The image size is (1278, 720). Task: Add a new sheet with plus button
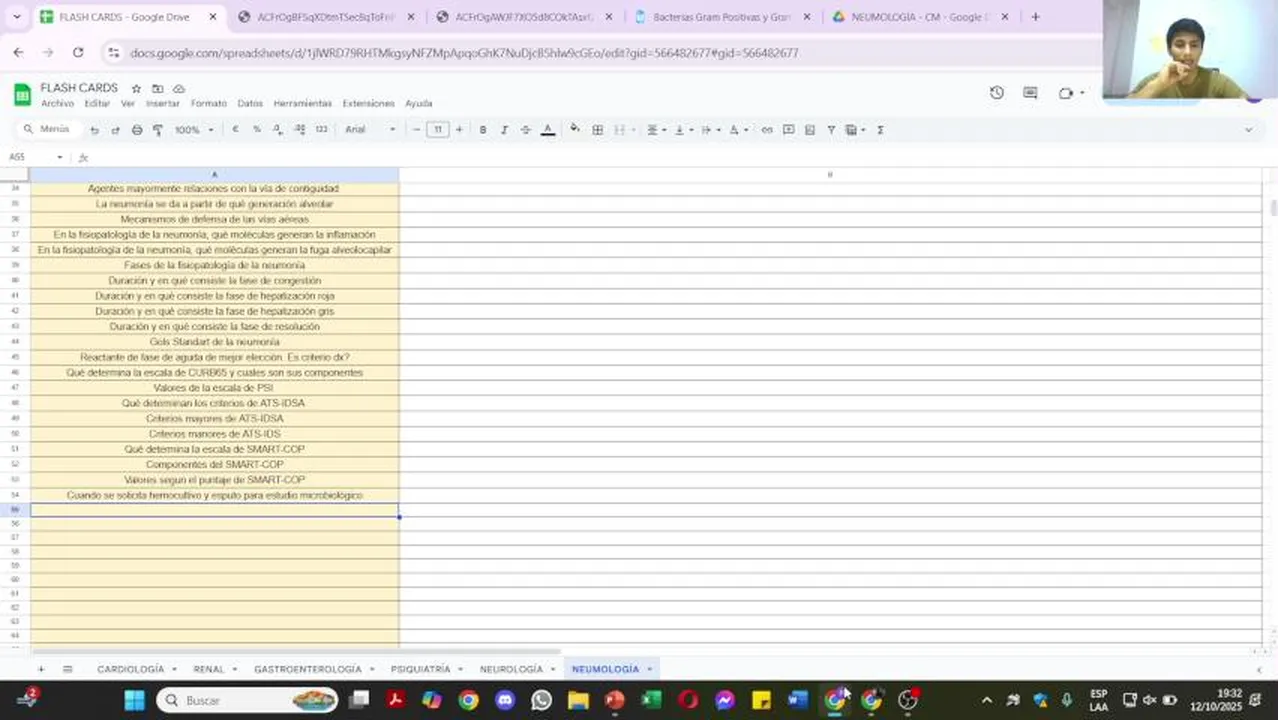(41, 669)
